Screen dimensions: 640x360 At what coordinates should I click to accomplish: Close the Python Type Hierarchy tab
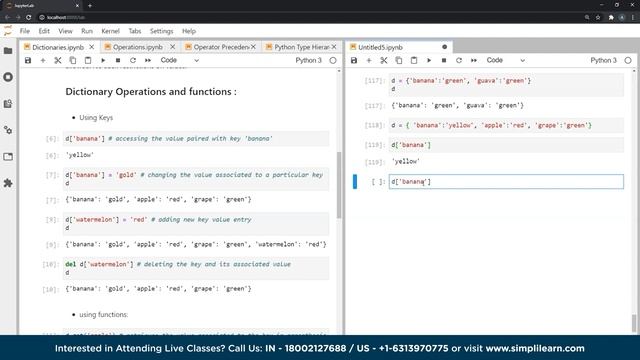coord(334,47)
